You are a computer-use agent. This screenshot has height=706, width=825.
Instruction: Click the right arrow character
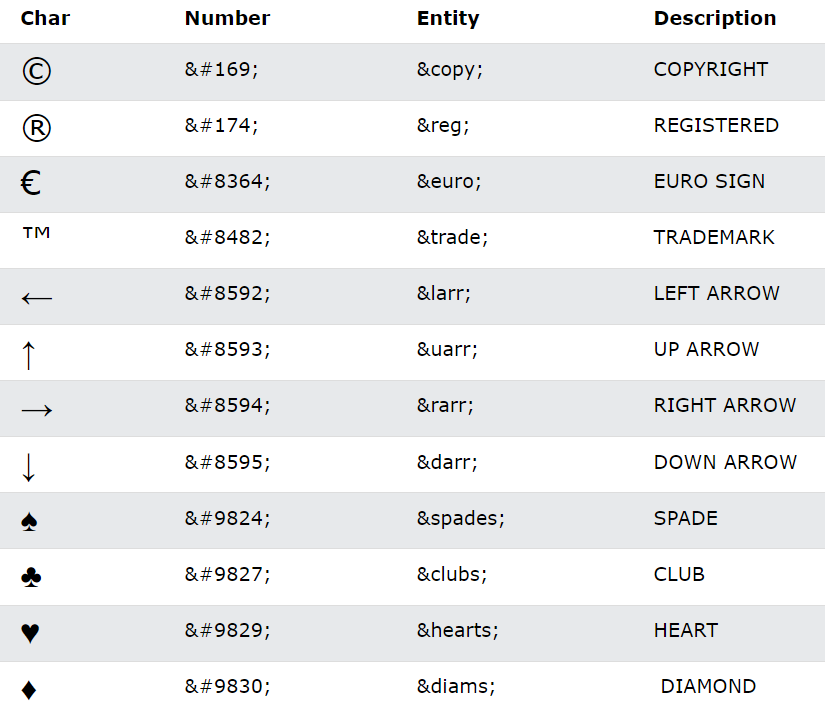point(36,409)
